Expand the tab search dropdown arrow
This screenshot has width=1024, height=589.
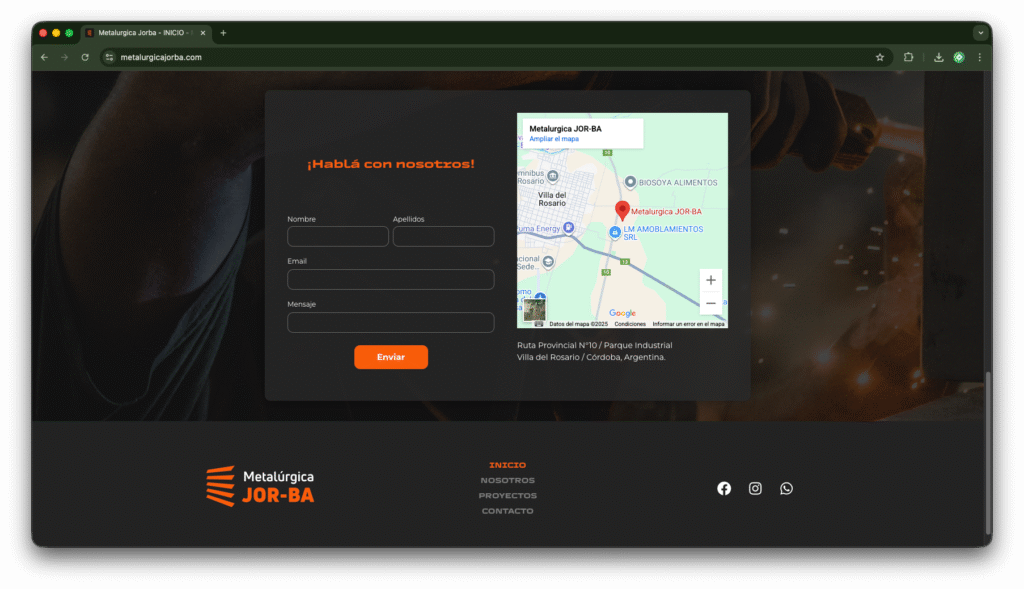point(979,33)
